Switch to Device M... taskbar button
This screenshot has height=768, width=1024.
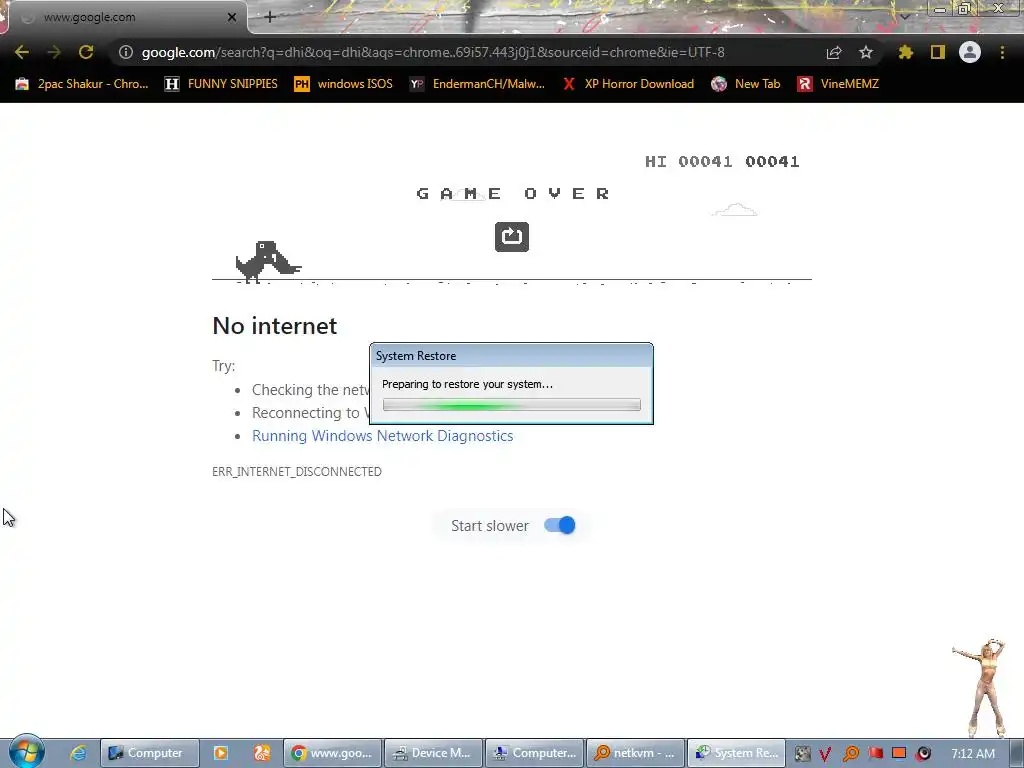point(433,753)
